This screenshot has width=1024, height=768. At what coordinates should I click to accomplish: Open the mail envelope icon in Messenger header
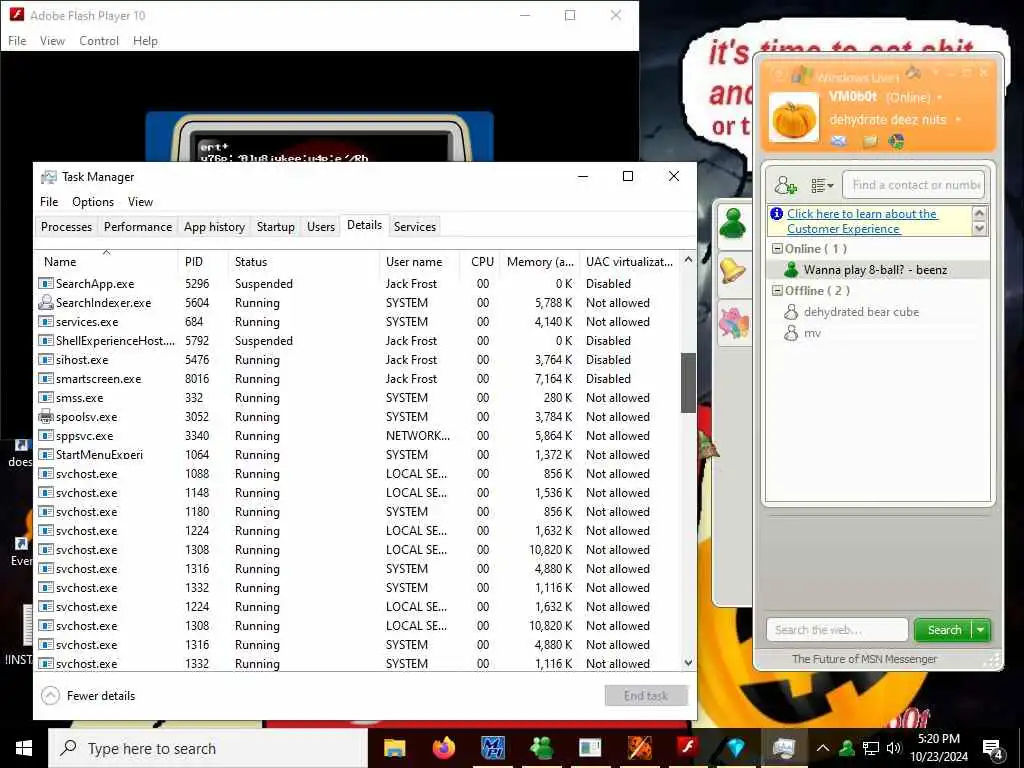point(839,141)
